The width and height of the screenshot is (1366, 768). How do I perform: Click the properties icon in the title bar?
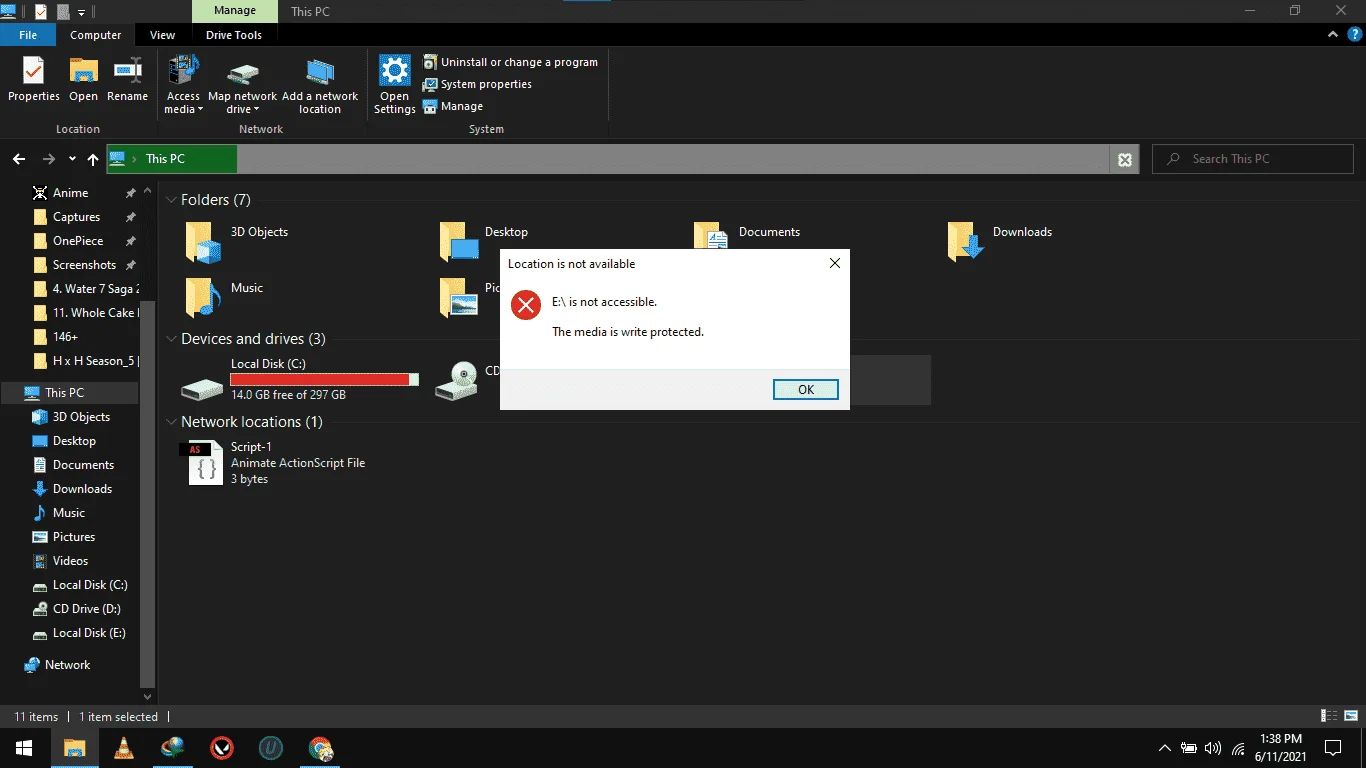coord(40,11)
